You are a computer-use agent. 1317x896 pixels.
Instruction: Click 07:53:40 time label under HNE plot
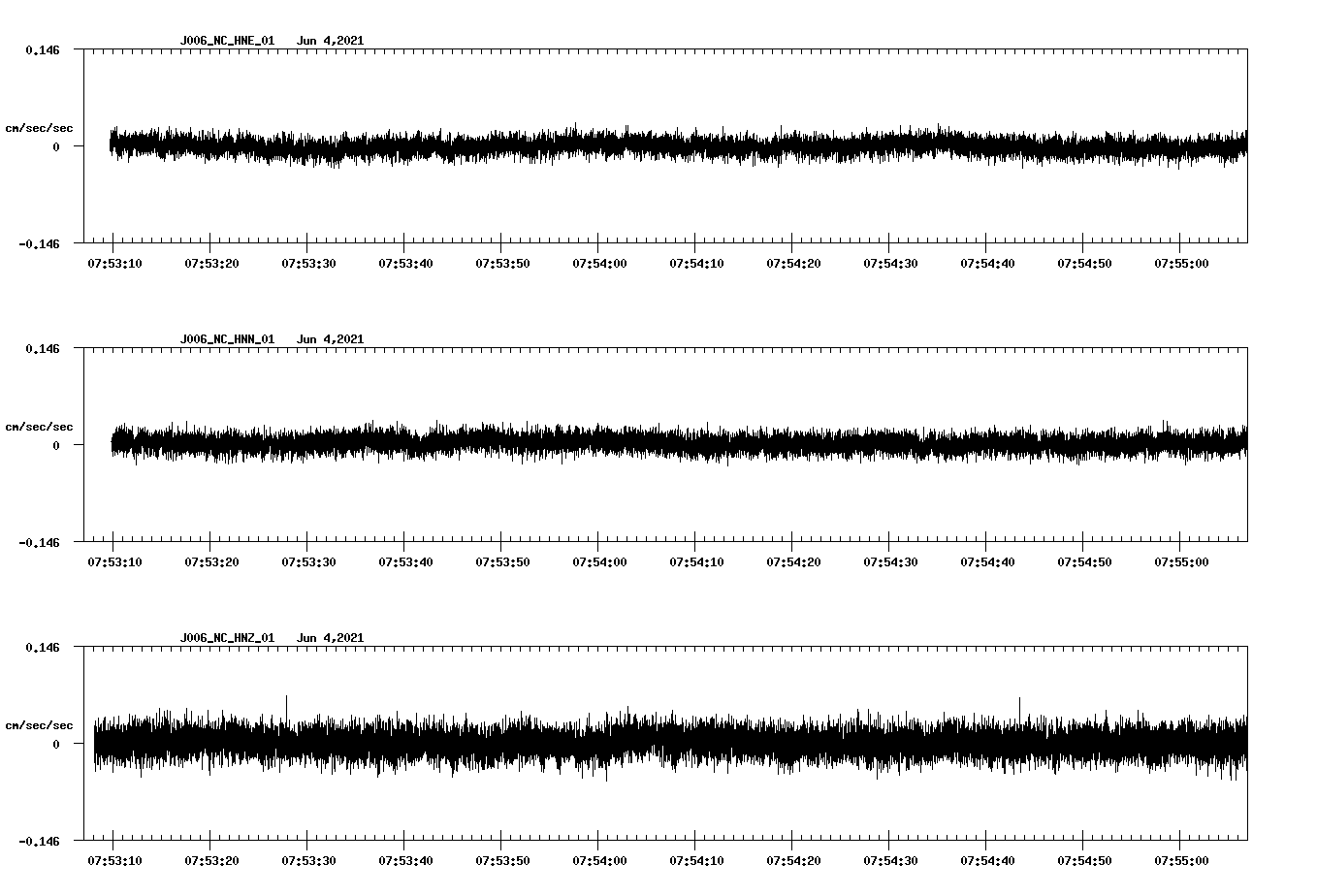click(405, 263)
